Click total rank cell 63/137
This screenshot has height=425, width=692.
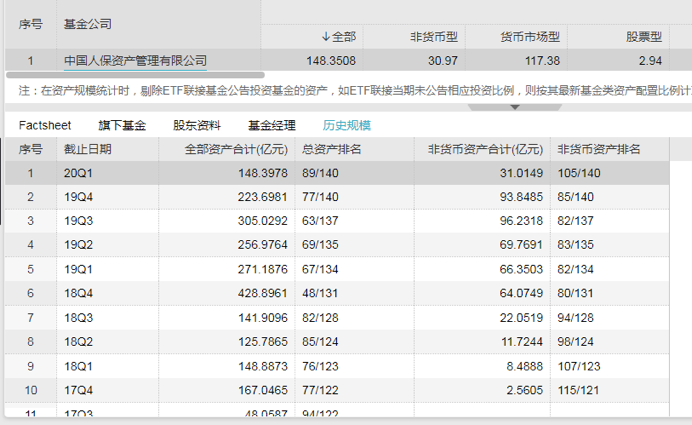[320, 221]
